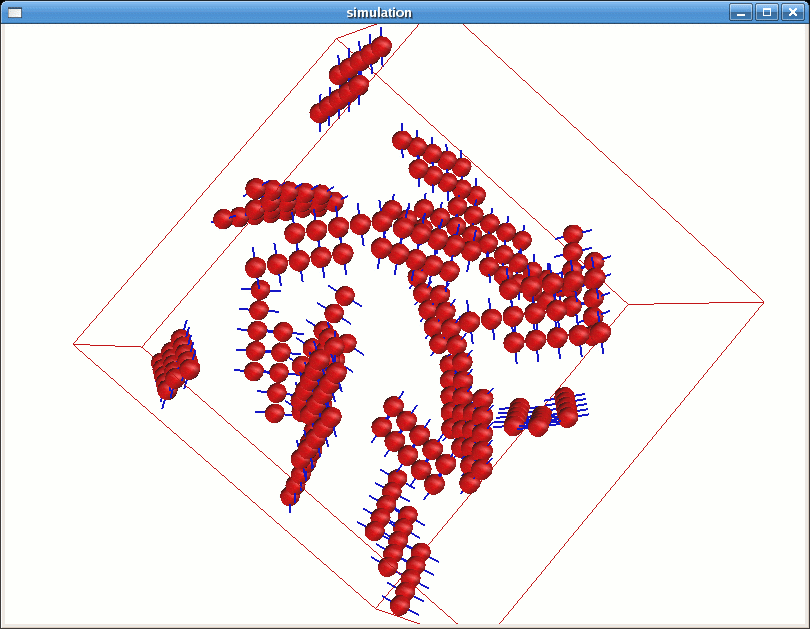810x629 pixels.
Task: Minimize the simulation window
Action: coord(740,12)
